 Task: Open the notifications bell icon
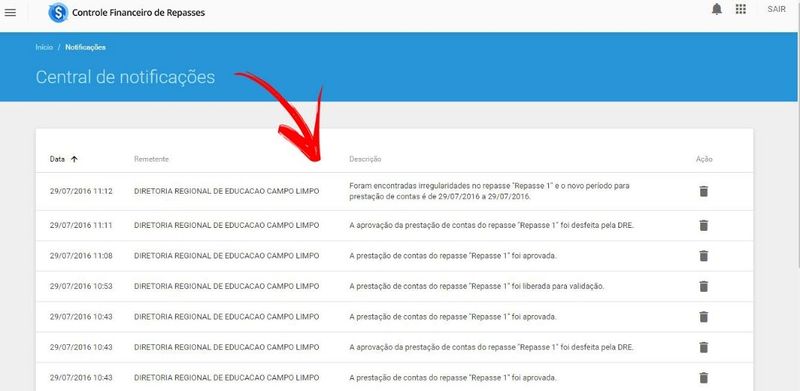(x=717, y=9)
